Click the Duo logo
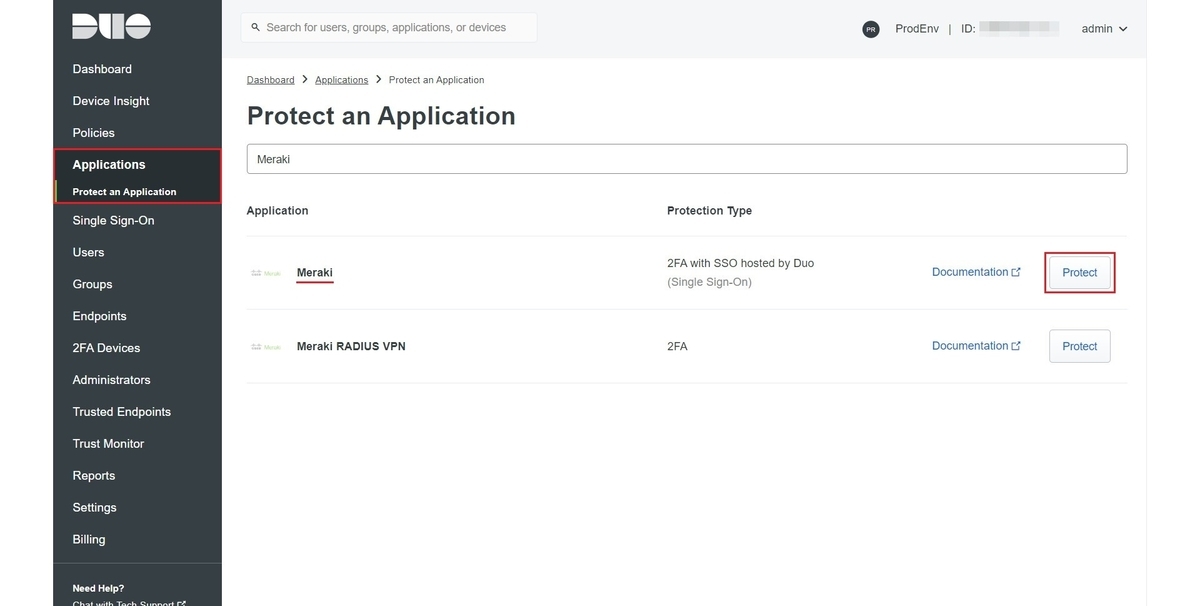Screen dimensions: 1200x606 111,27
